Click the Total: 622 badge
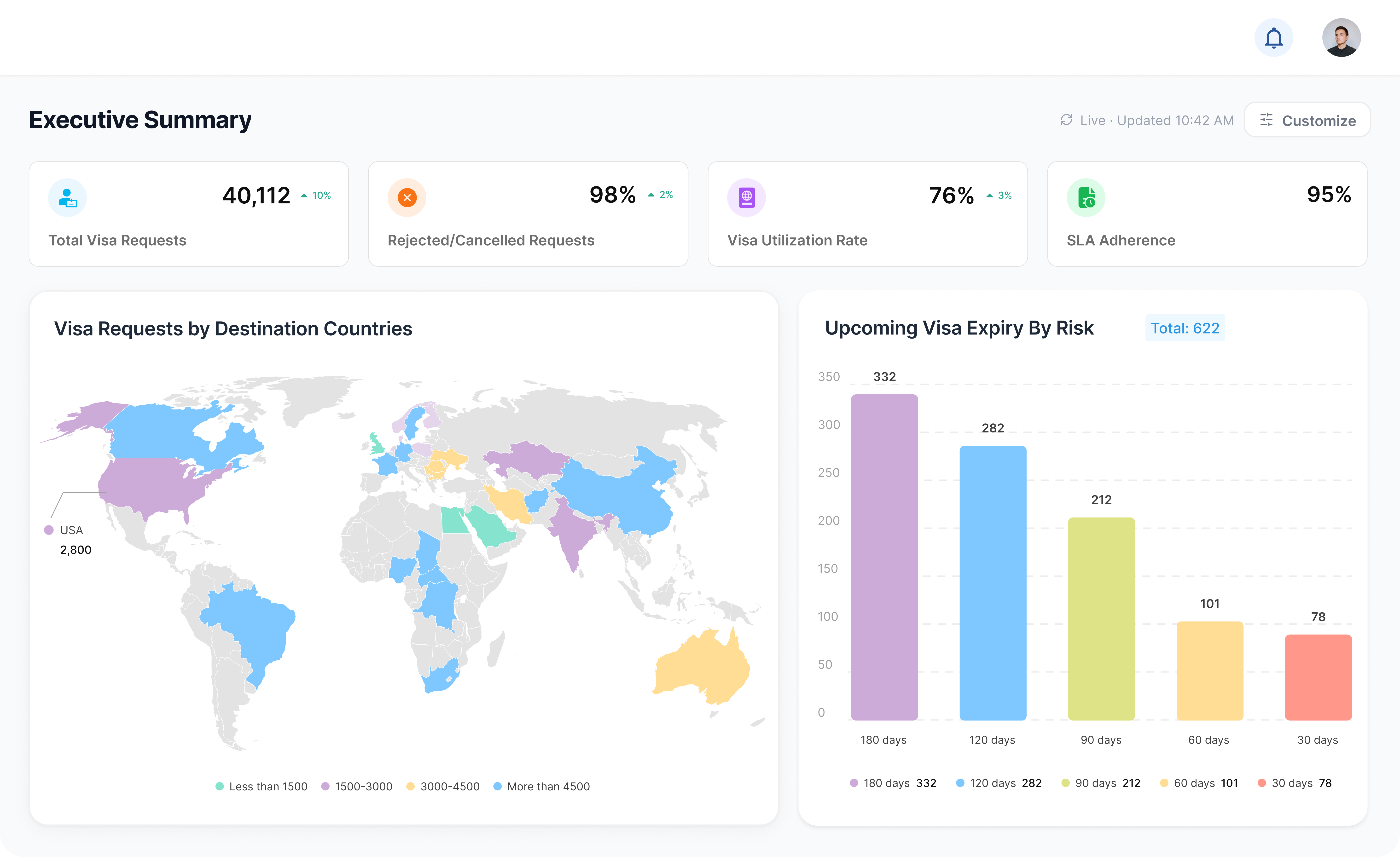The width and height of the screenshot is (1400, 857). coord(1185,328)
